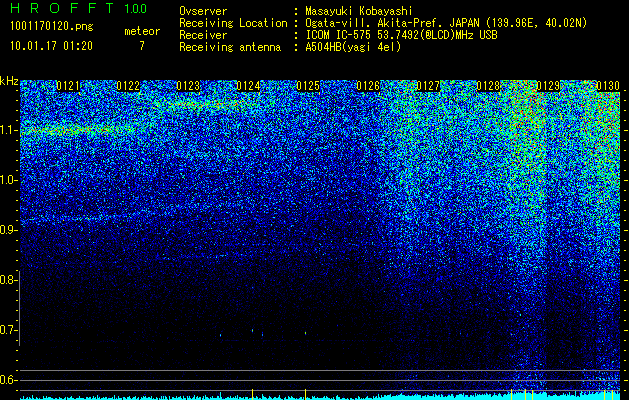Click the green meteor label

coord(142,31)
